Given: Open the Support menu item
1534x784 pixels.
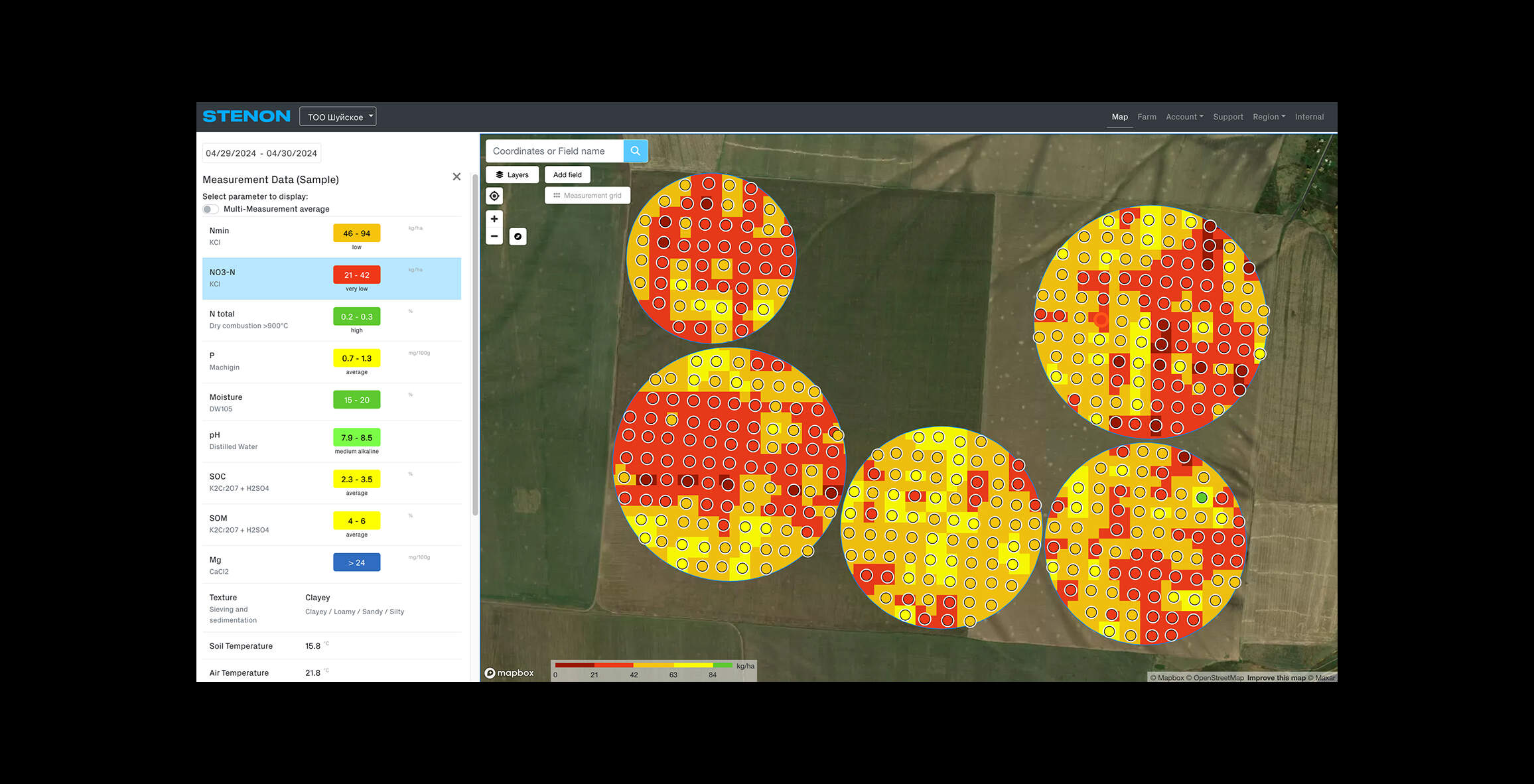Looking at the screenshot, I should point(1228,117).
